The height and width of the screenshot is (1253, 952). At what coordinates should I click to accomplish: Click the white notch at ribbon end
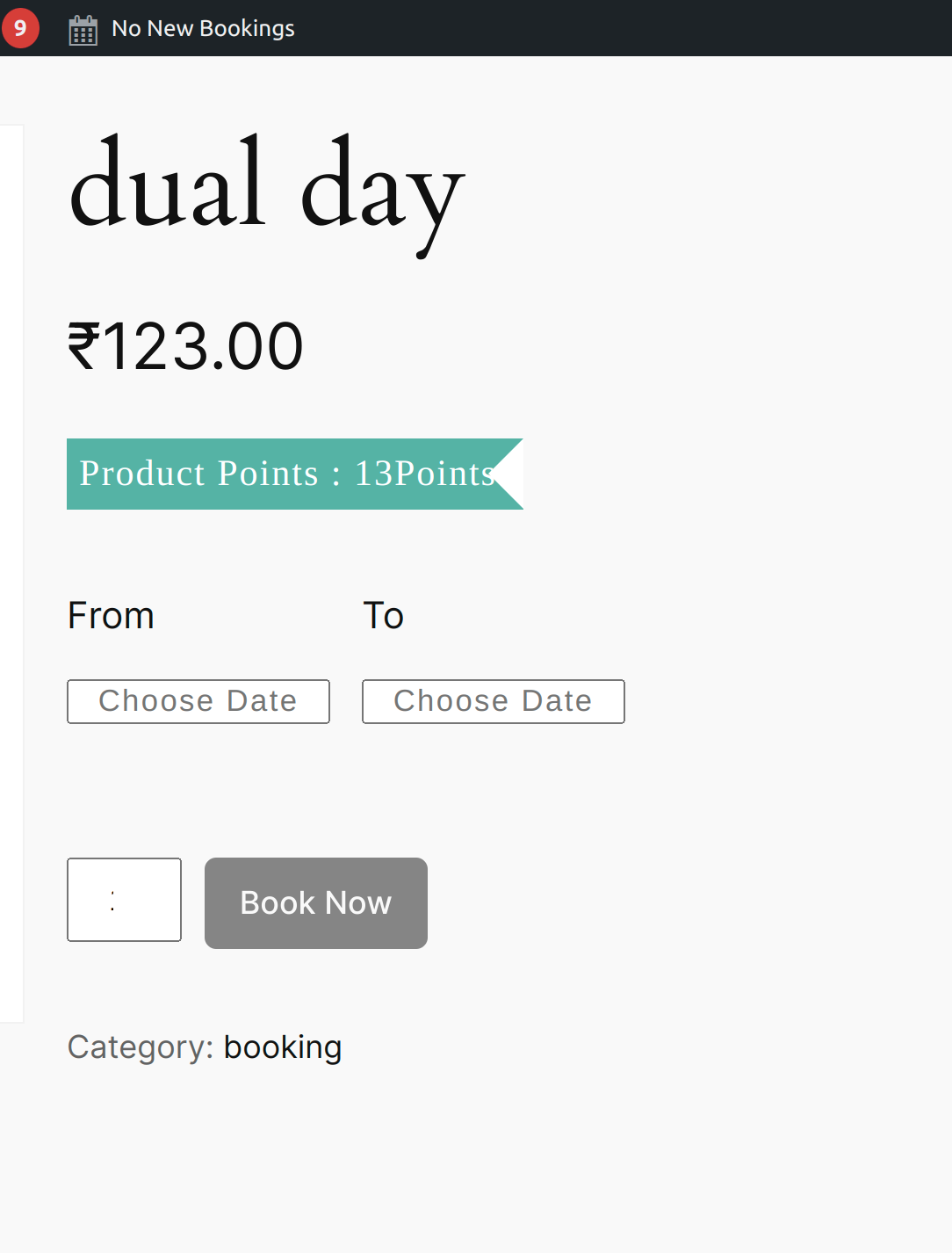coord(512,474)
